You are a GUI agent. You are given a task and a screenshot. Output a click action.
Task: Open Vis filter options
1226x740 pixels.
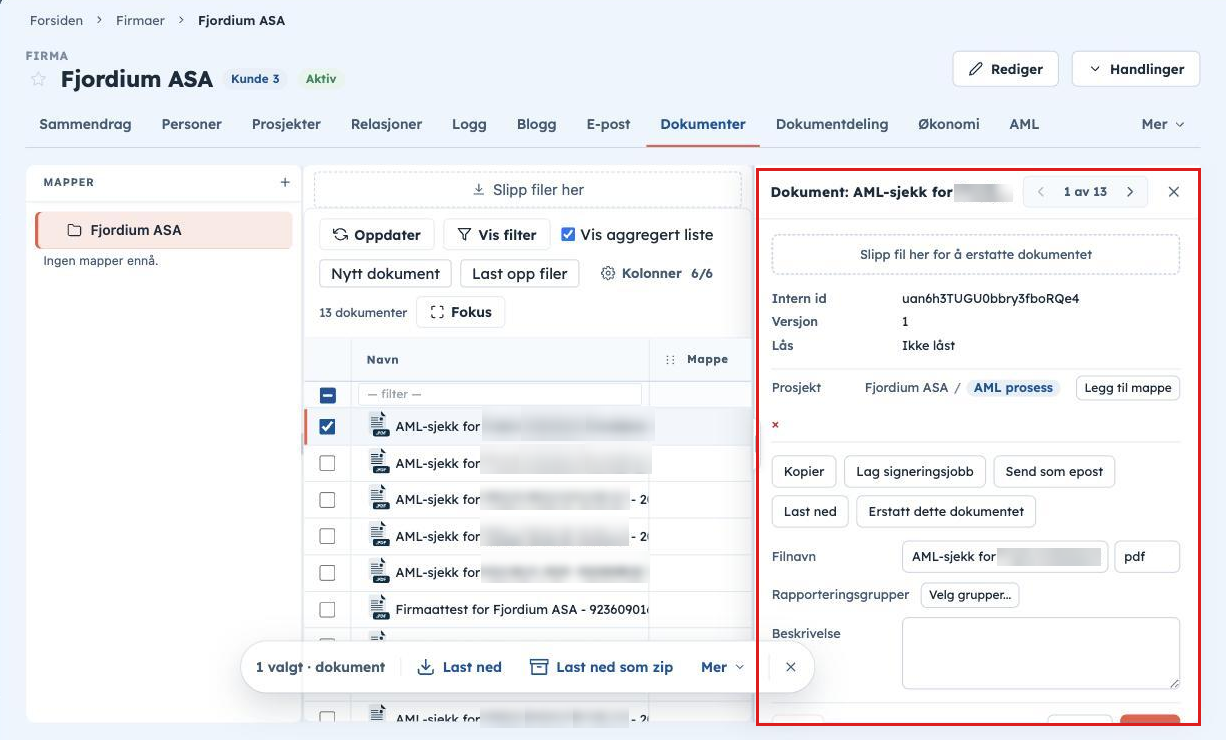click(x=497, y=235)
